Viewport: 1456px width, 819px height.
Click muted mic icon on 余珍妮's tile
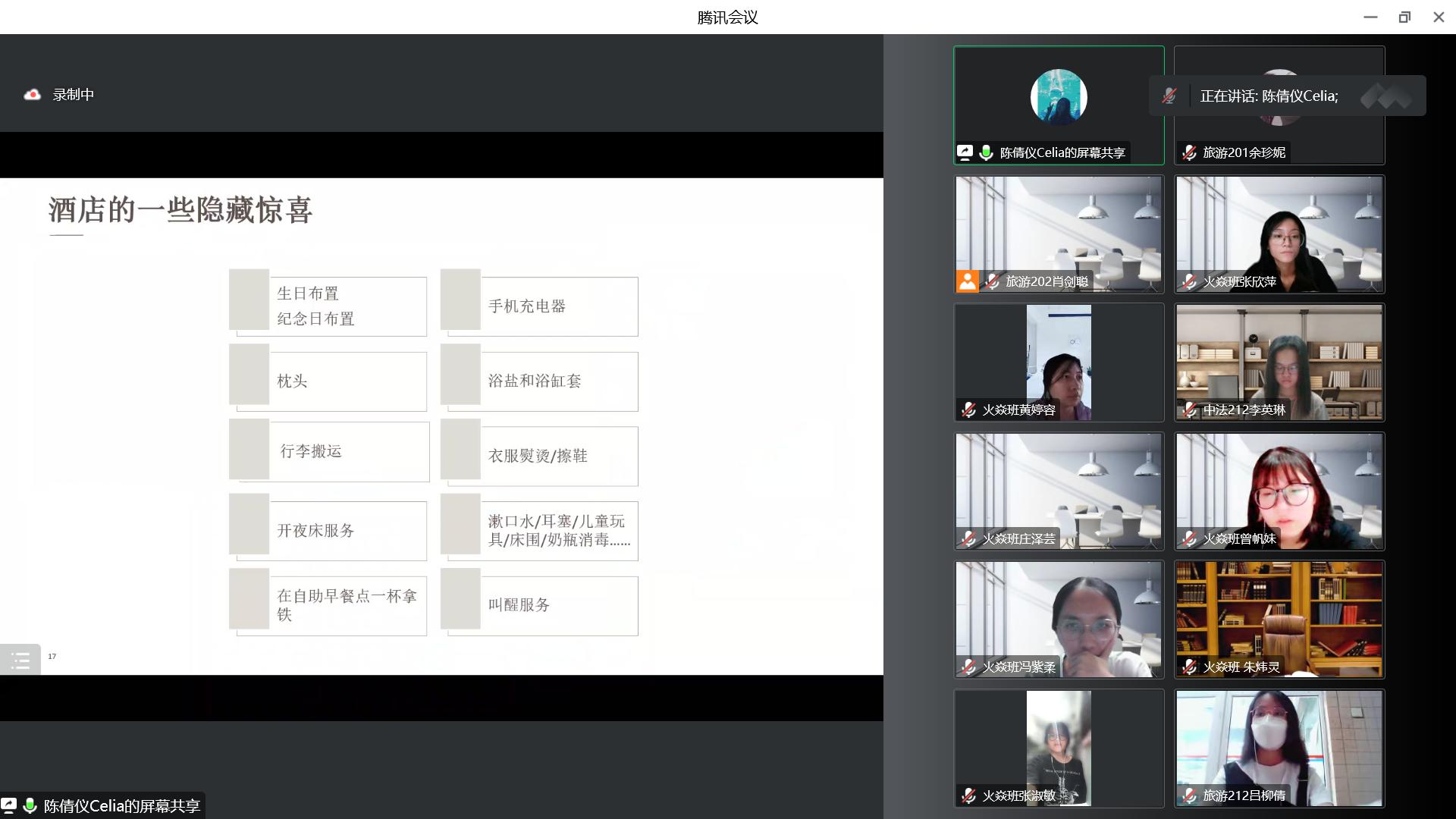click(1189, 152)
